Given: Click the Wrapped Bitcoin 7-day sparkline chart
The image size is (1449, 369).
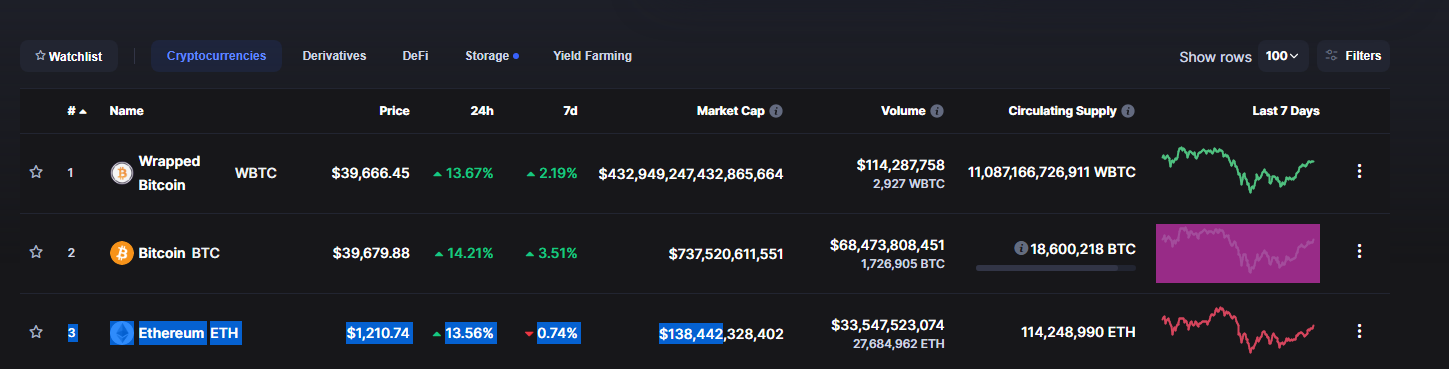Looking at the screenshot, I should point(1238,169).
